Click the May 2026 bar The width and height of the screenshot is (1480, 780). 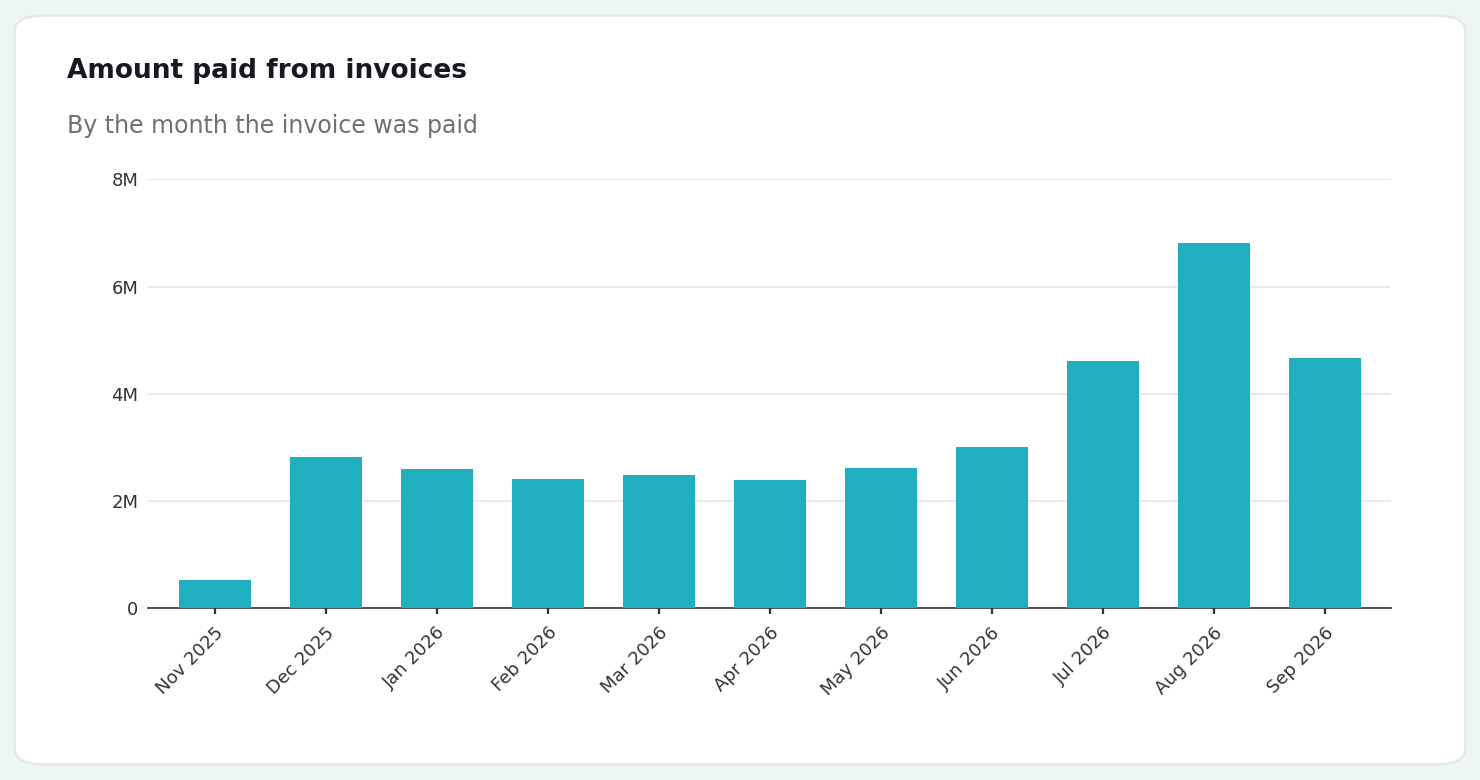881,538
